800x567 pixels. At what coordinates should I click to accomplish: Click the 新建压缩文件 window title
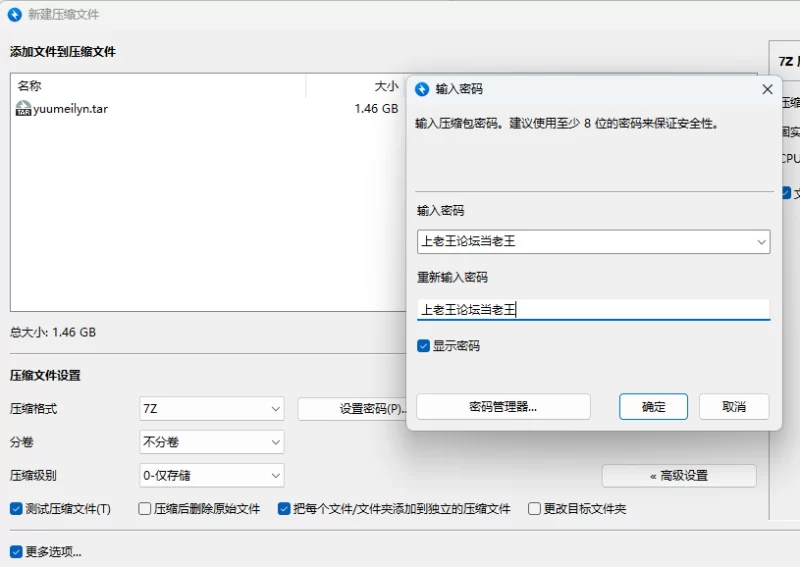(63, 14)
